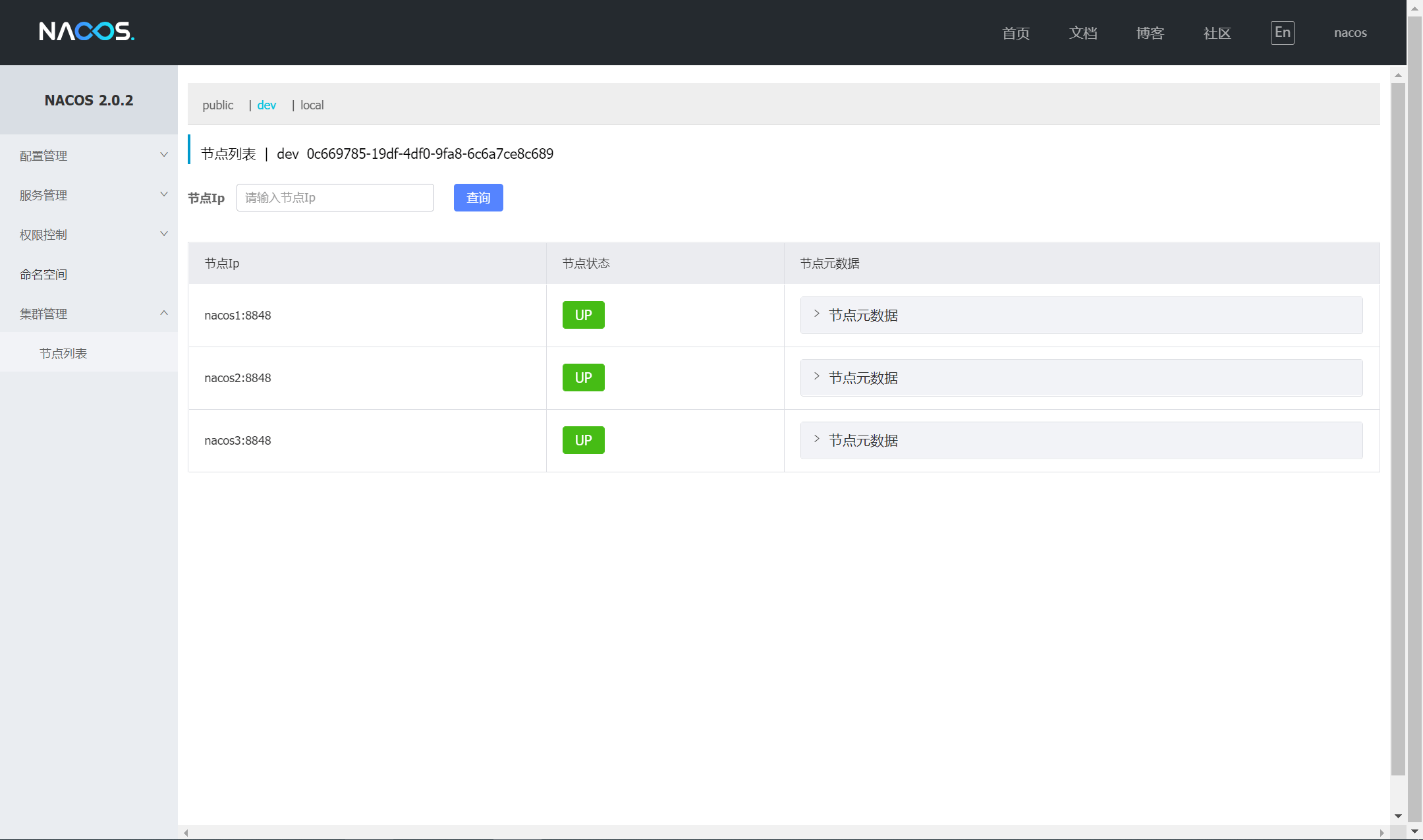Open the 社区 community link
The width and height of the screenshot is (1423, 840).
(x=1217, y=33)
